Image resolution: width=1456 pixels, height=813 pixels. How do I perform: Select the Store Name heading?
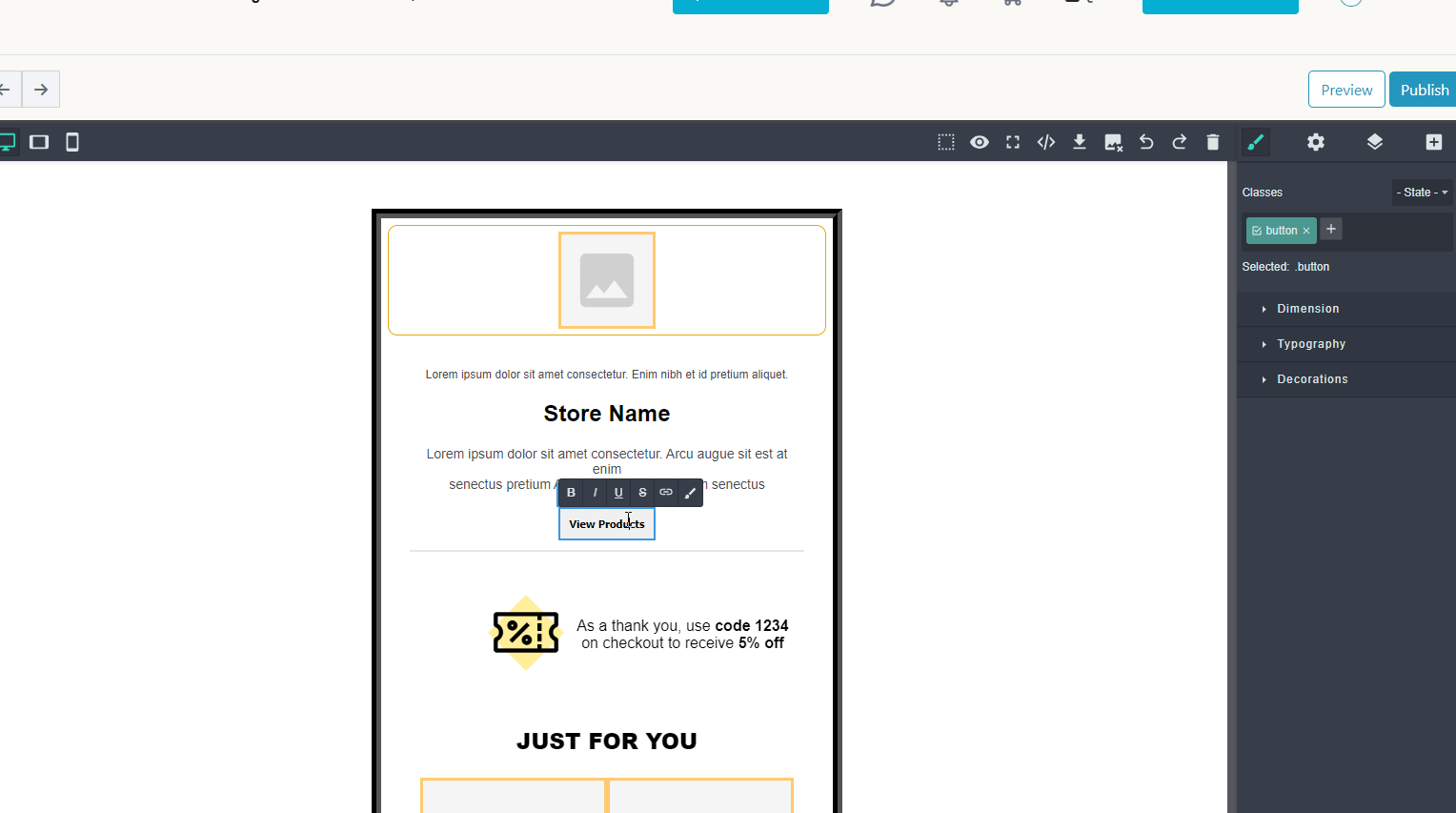point(607,414)
